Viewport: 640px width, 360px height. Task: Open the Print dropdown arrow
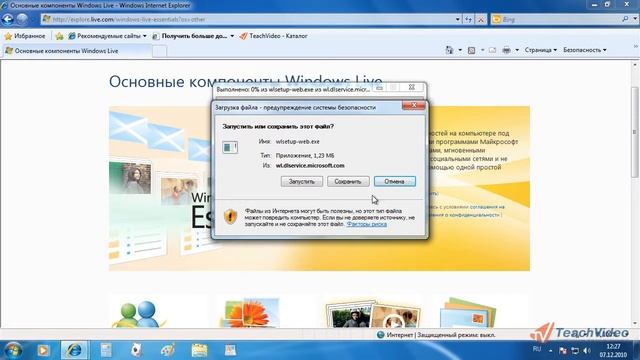tap(517, 50)
